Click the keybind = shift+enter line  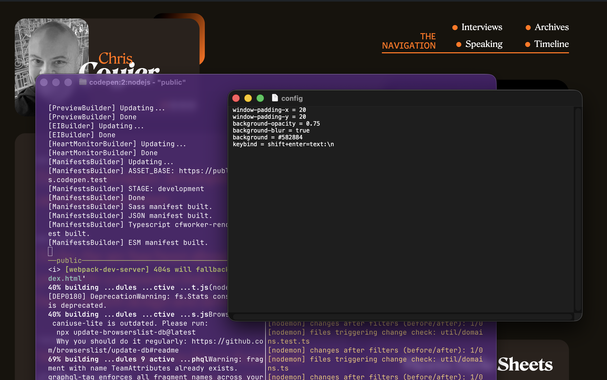(283, 144)
